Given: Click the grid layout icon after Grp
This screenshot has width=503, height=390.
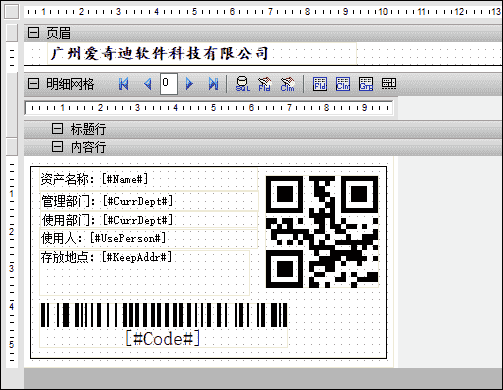Looking at the screenshot, I should tap(389, 84).
